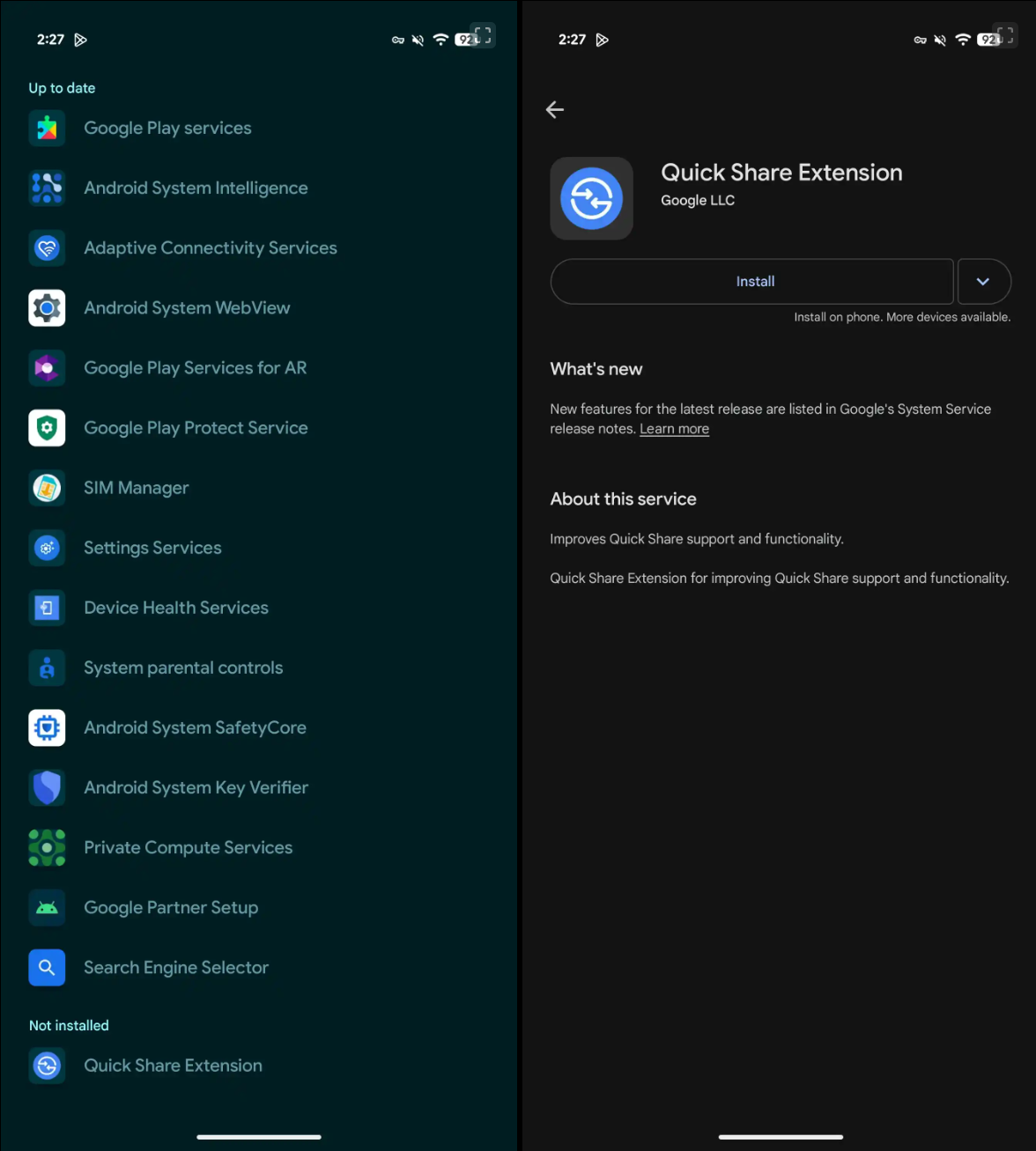Tap the Adaptive Connectivity Services heart icon
The width and height of the screenshot is (1036, 1151).
(x=47, y=248)
